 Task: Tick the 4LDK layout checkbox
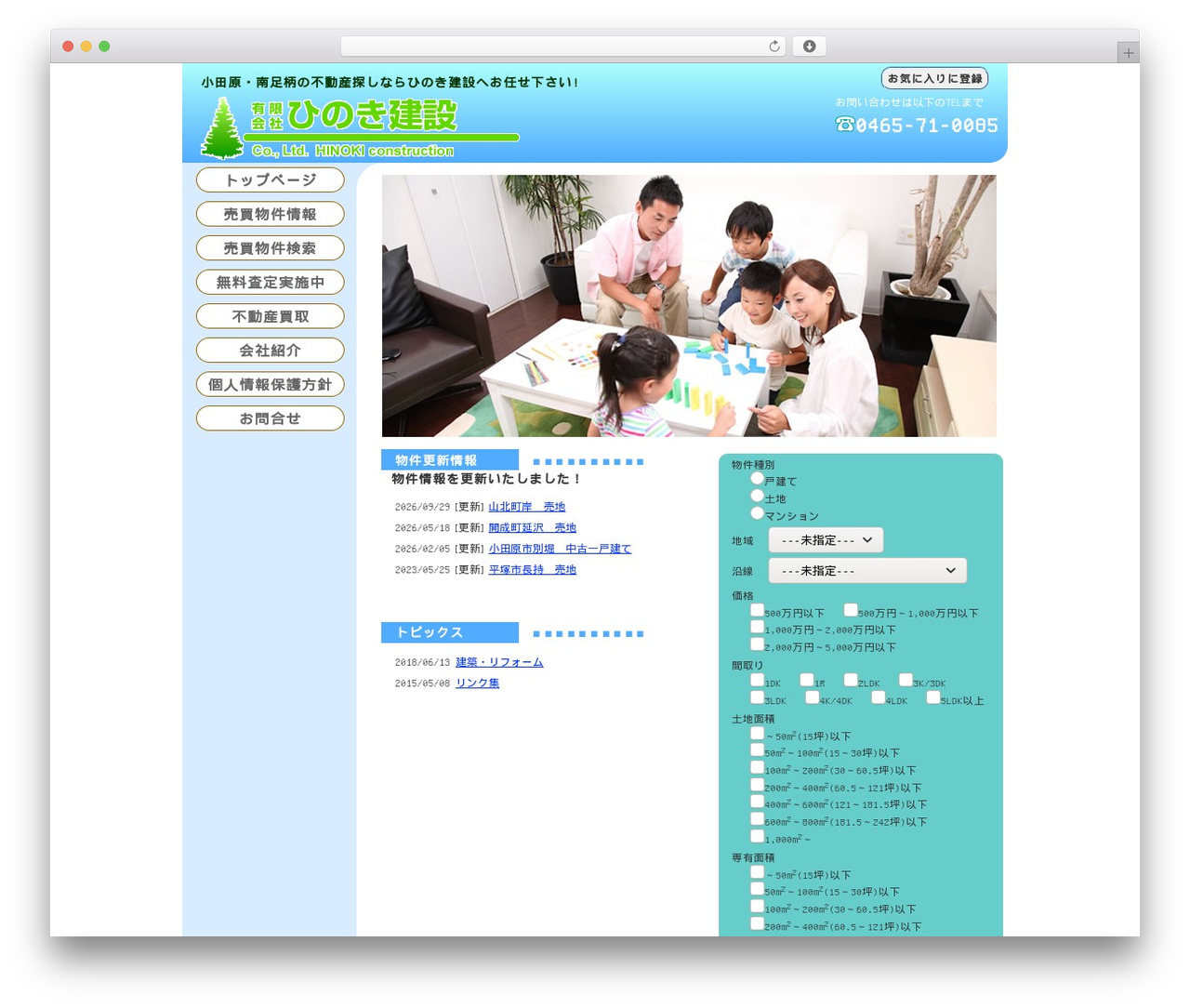coord(879,697)
